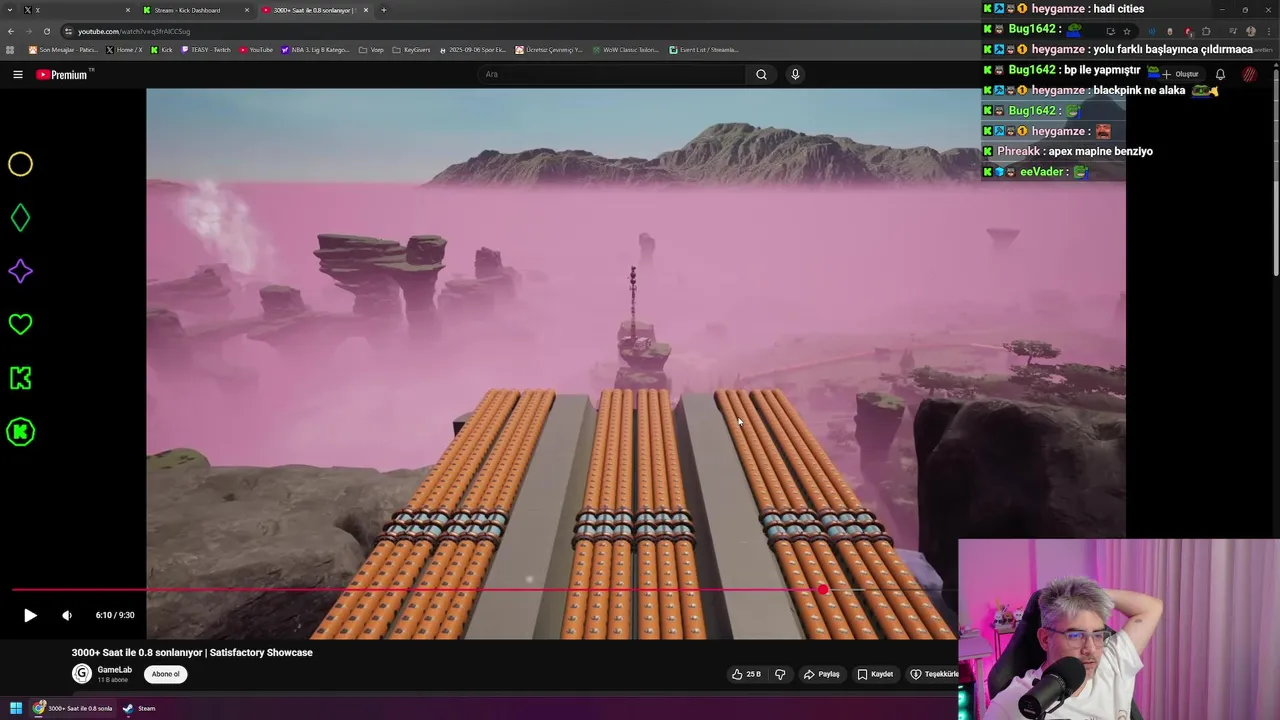
Task: Expand the Vorp bookmarks folder
Action: pyautogui.click(x=372, y=49)
